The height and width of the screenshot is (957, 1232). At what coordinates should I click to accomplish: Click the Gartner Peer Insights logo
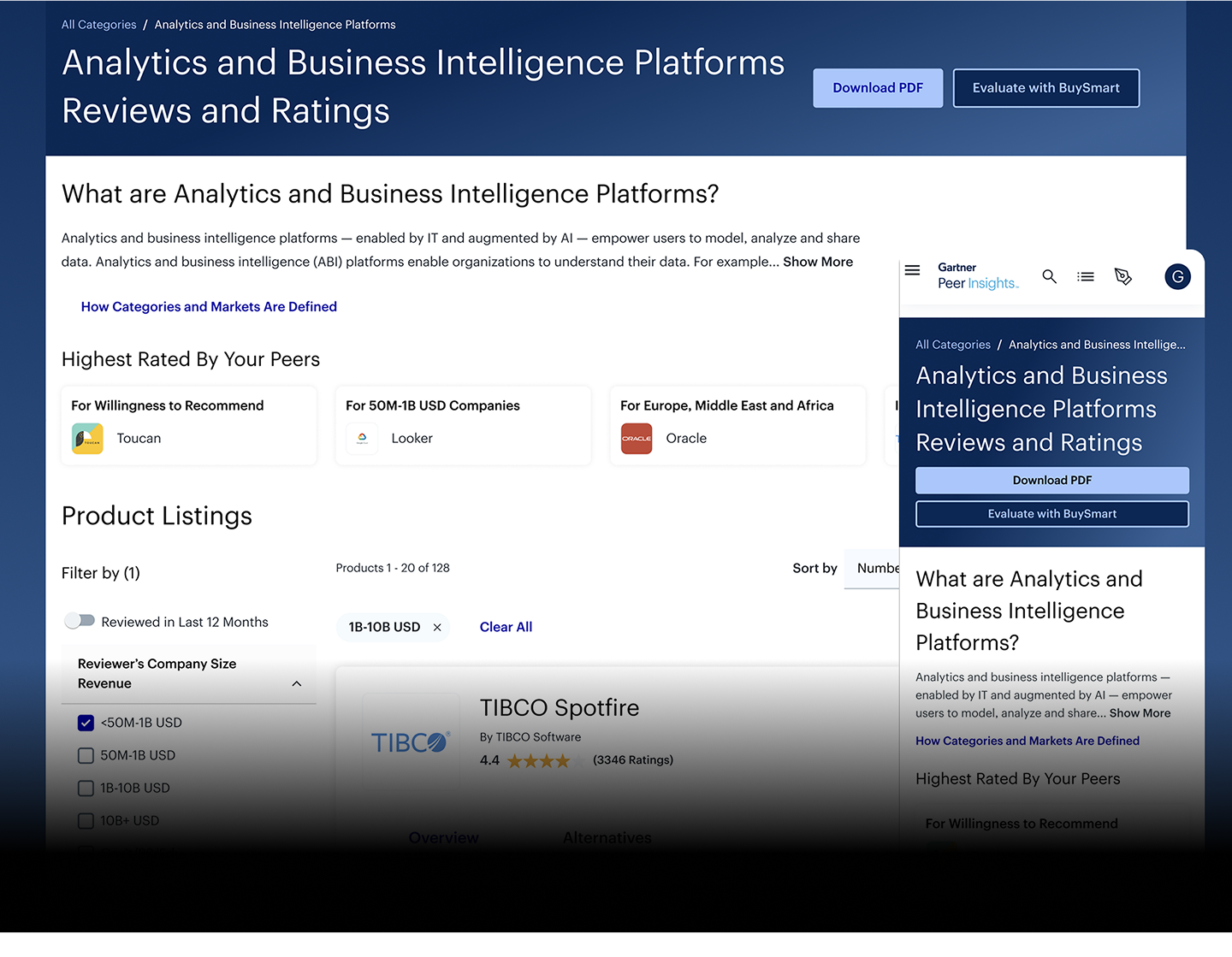pos(978,276)
